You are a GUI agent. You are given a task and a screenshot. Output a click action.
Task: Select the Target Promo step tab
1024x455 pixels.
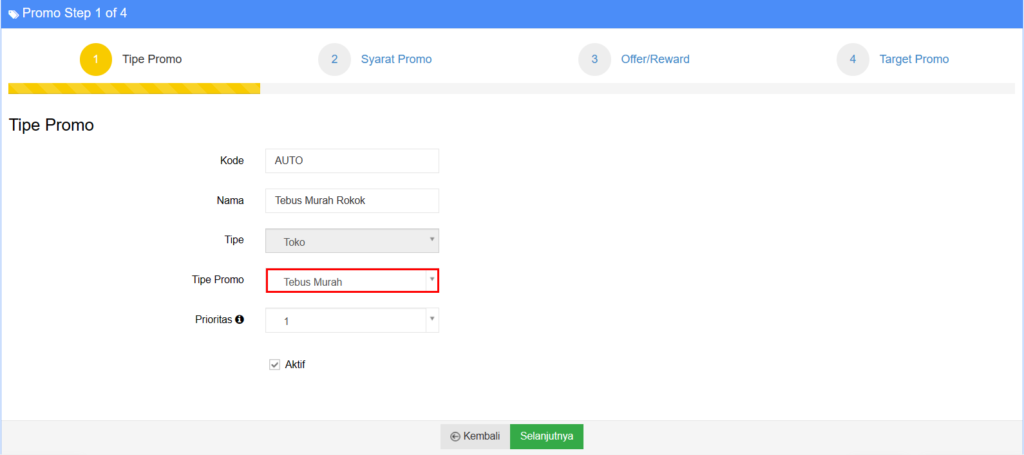[914, 59]
